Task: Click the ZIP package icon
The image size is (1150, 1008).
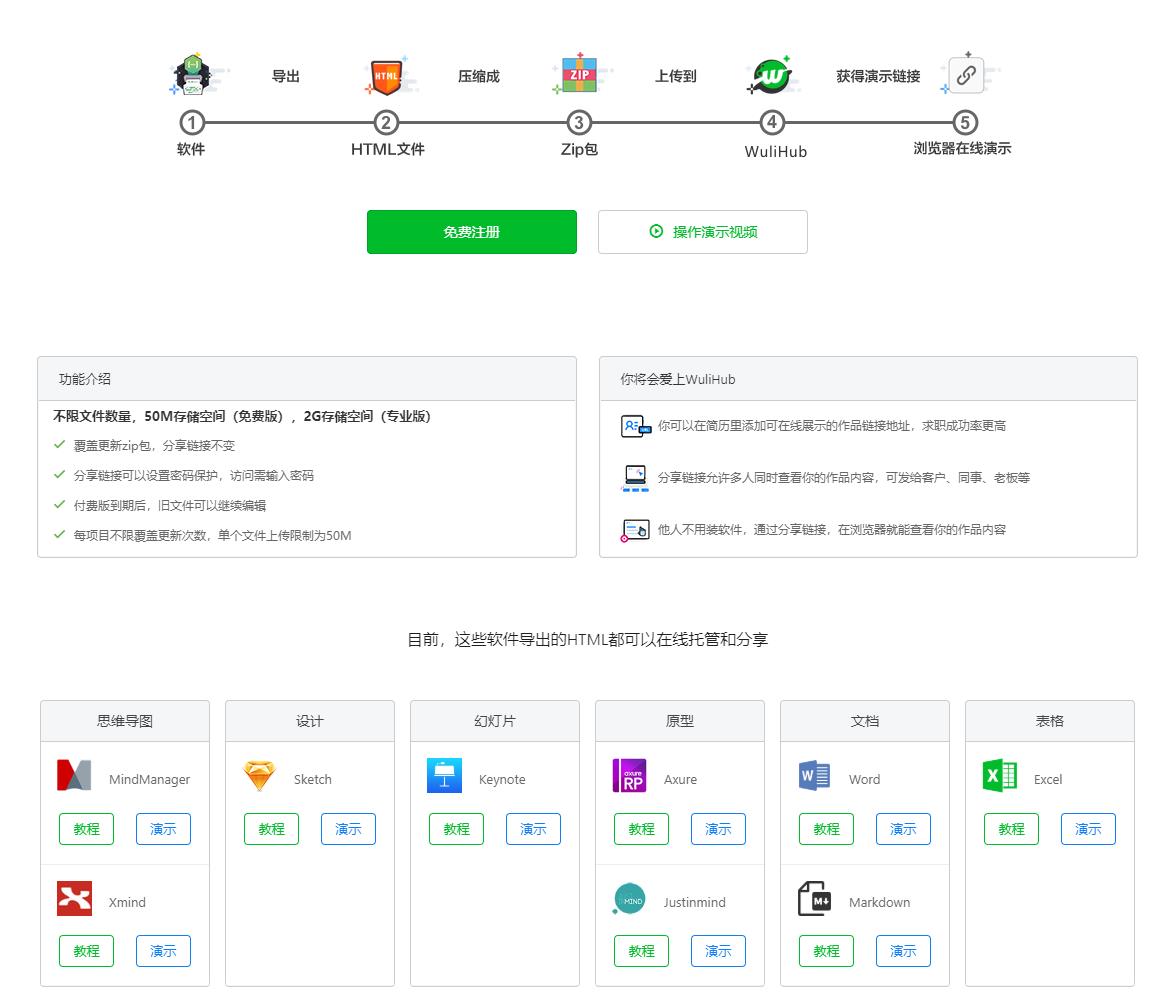Action: point(579,74)
